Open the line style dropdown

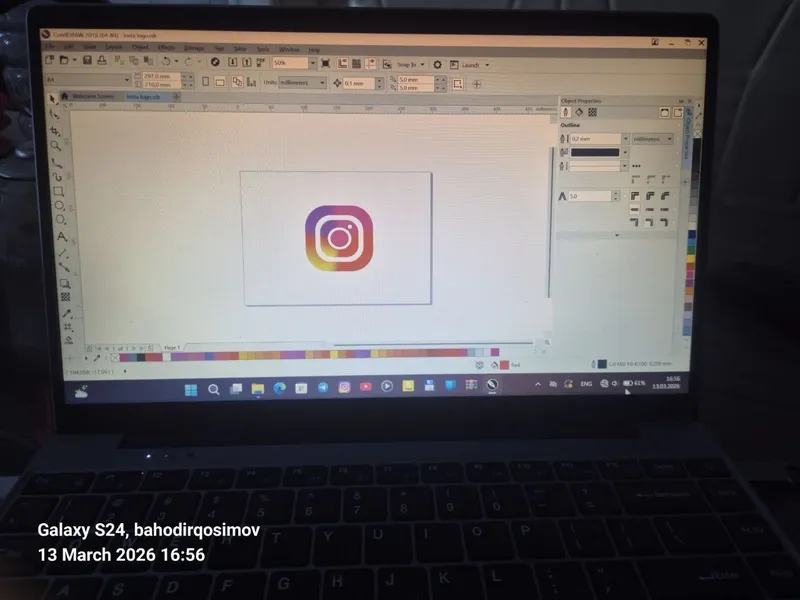tap(624, 166)
